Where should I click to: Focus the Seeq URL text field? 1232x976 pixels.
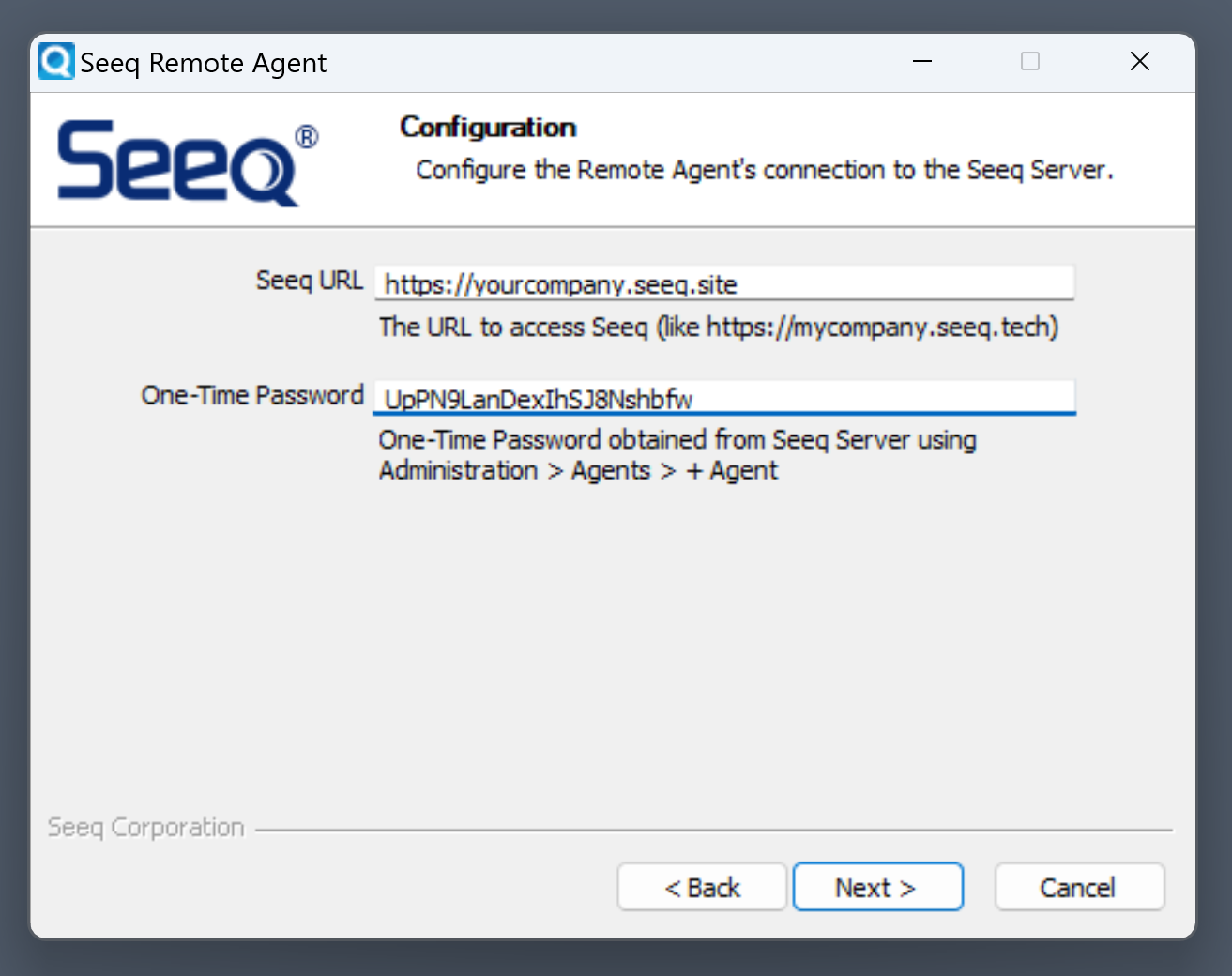pos(722,283)
